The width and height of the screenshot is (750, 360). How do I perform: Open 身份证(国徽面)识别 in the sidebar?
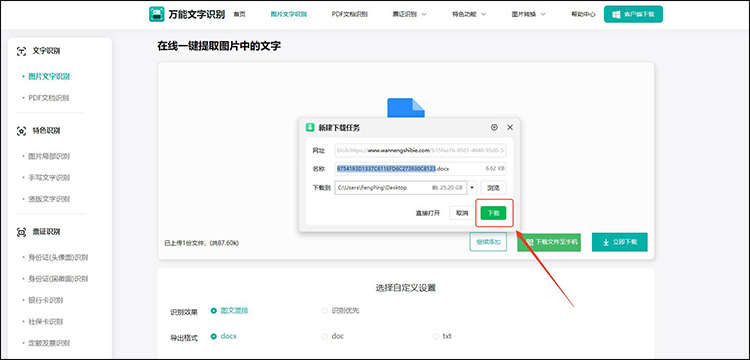click(58, 279)
